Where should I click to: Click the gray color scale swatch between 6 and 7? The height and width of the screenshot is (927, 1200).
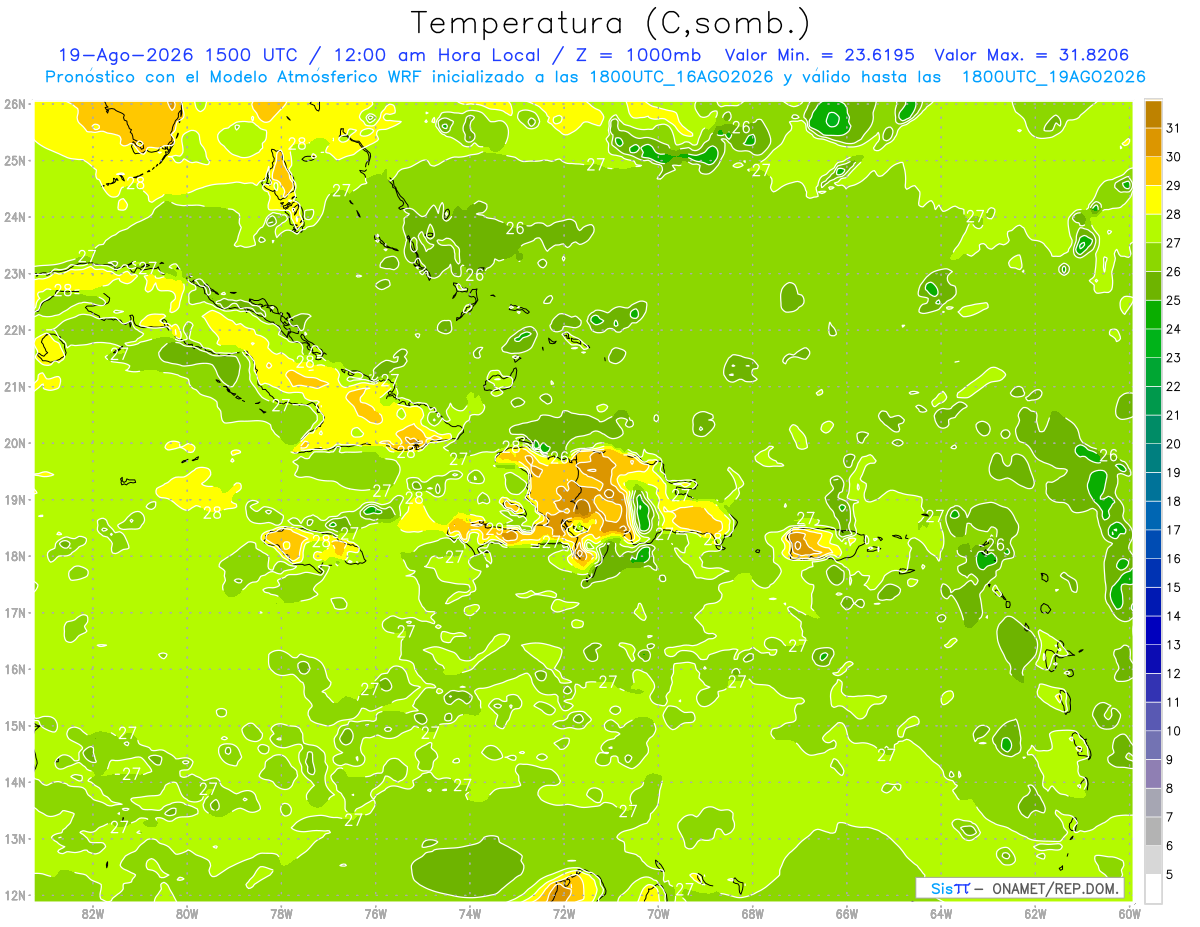point(1153,831)
